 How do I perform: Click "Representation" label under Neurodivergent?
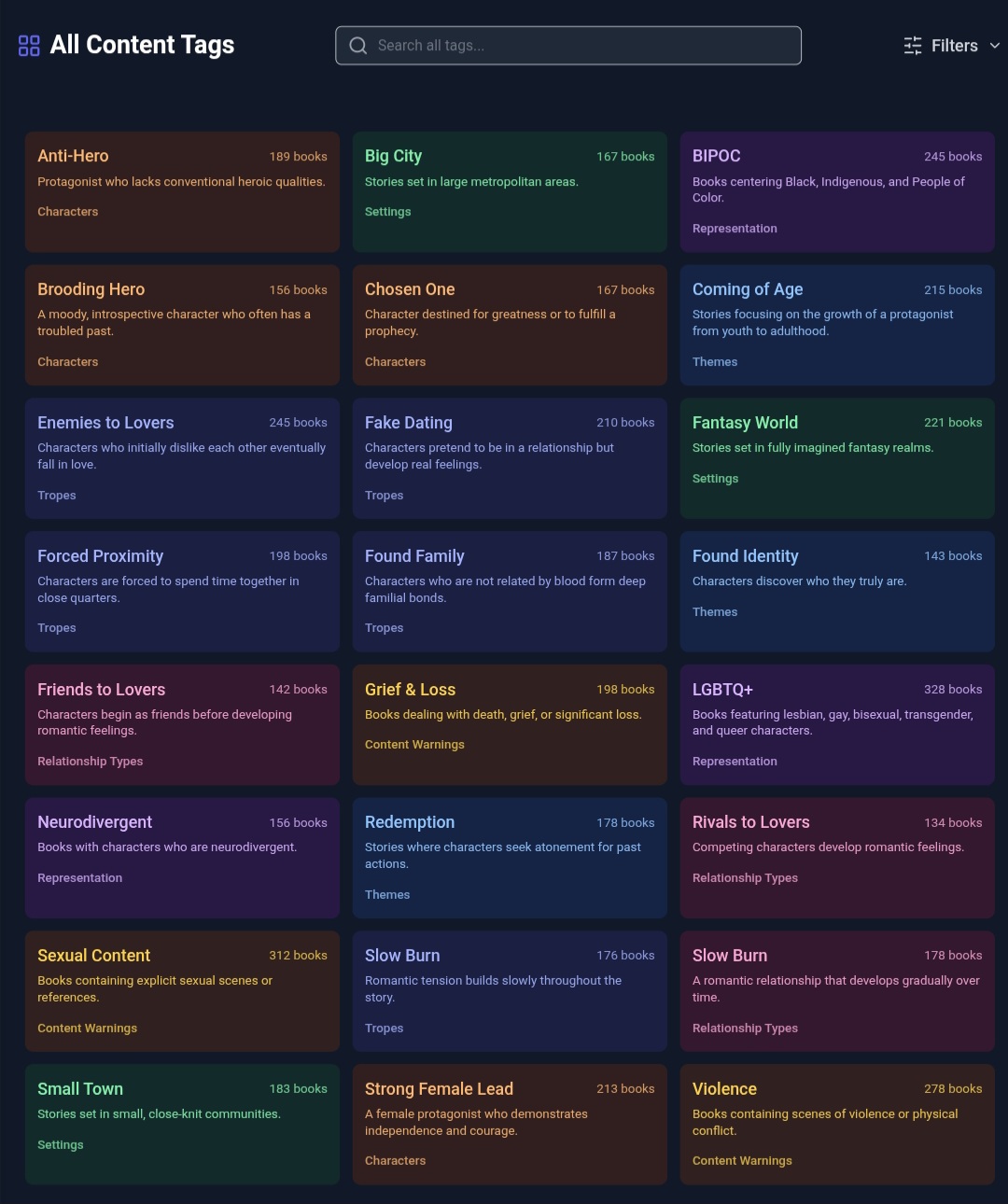[x=80, y=878]
